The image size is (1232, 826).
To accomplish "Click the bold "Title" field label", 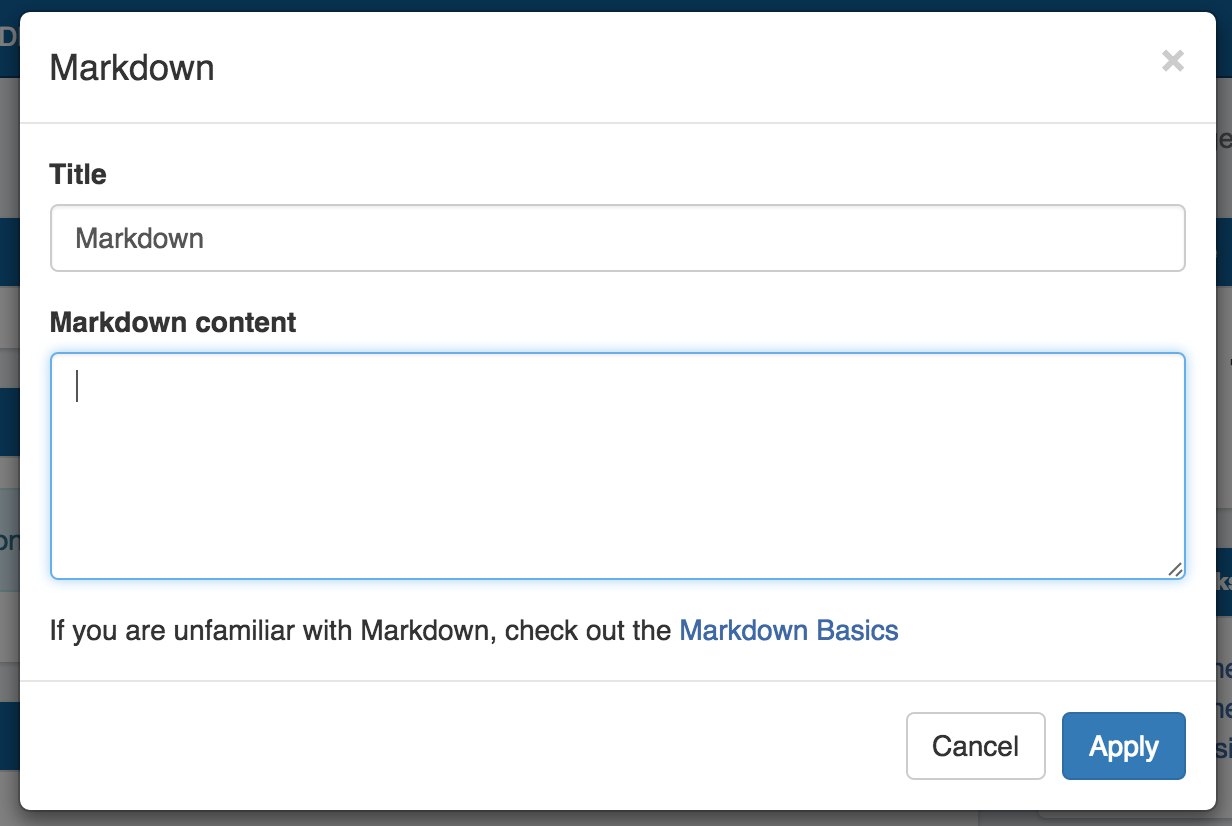I will click(x=78, y=174).
